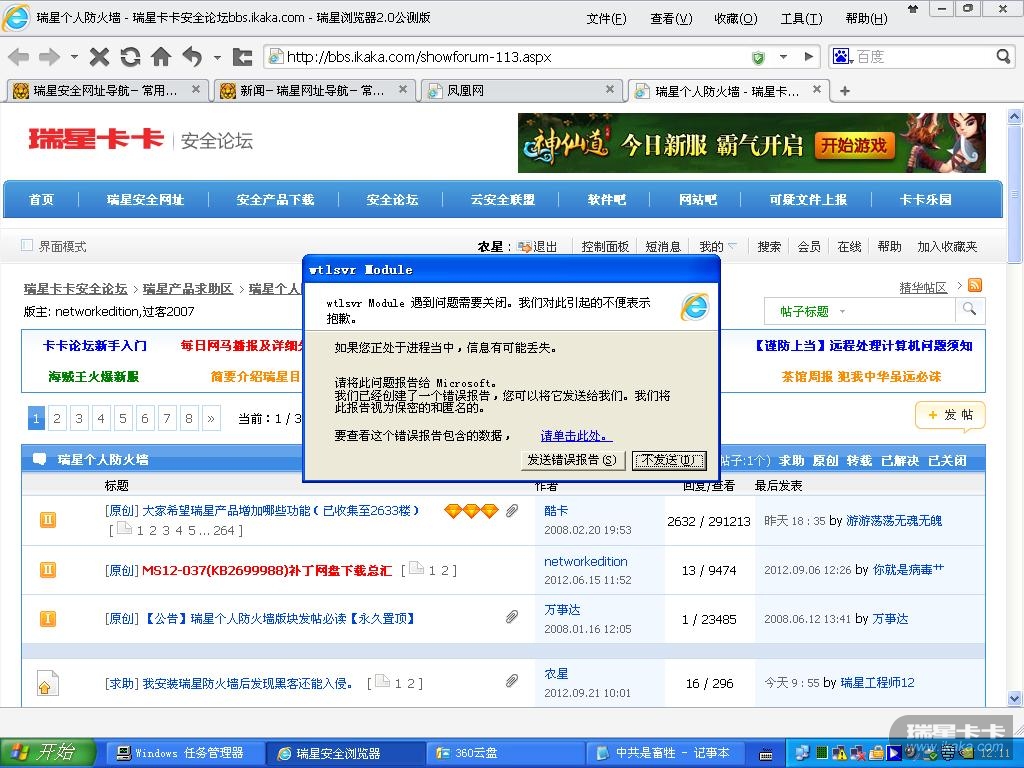Open the 文件(F) menu
1024x768 pixels.
606,19
